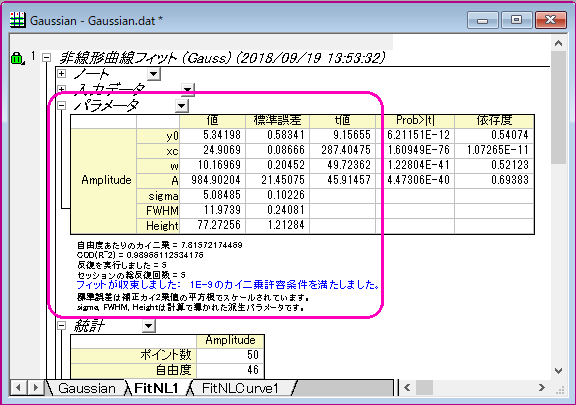Select the Amplitude row-group cell in parameters

103,180
